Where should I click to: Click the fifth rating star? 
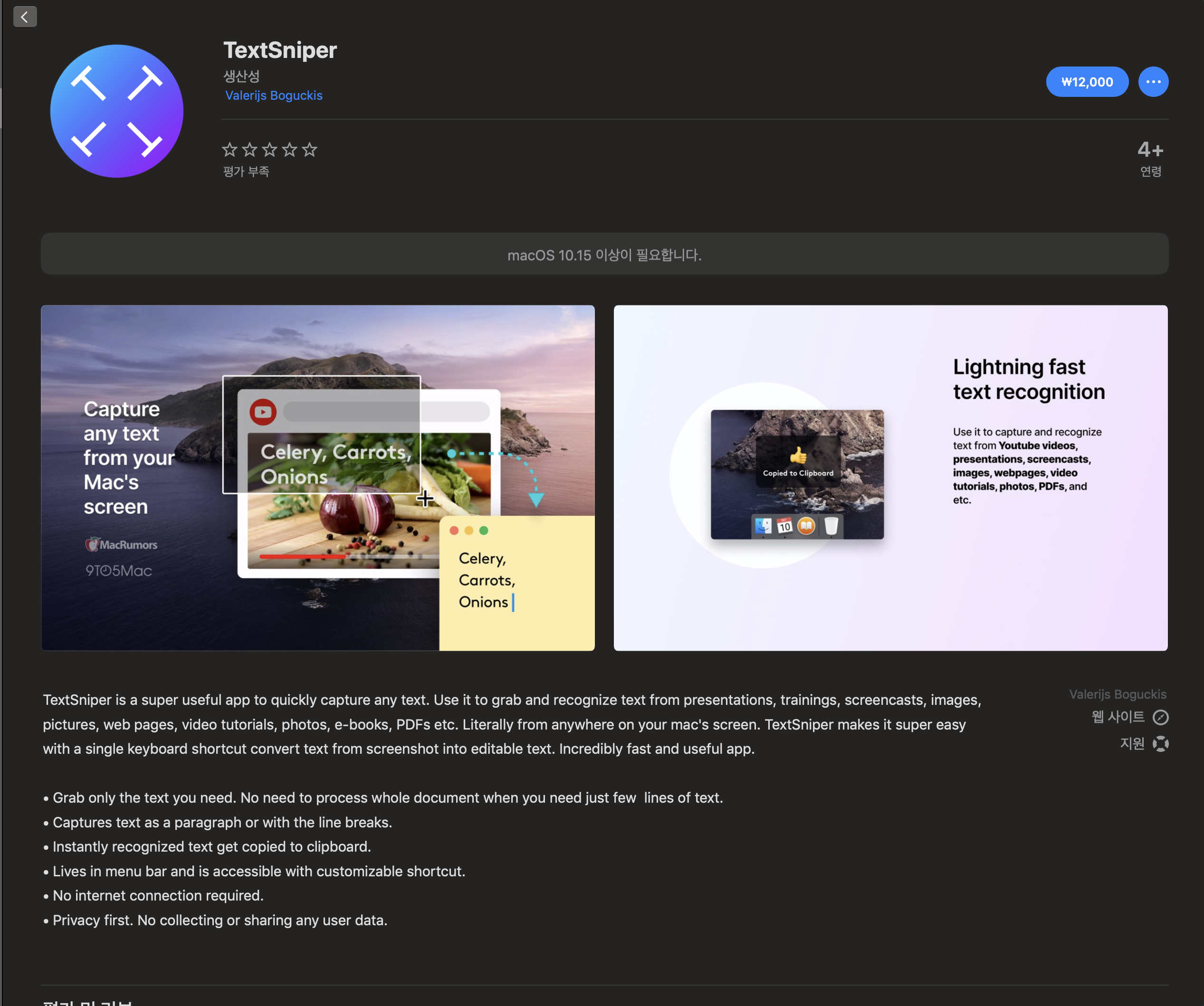click(x=310, y=150)
